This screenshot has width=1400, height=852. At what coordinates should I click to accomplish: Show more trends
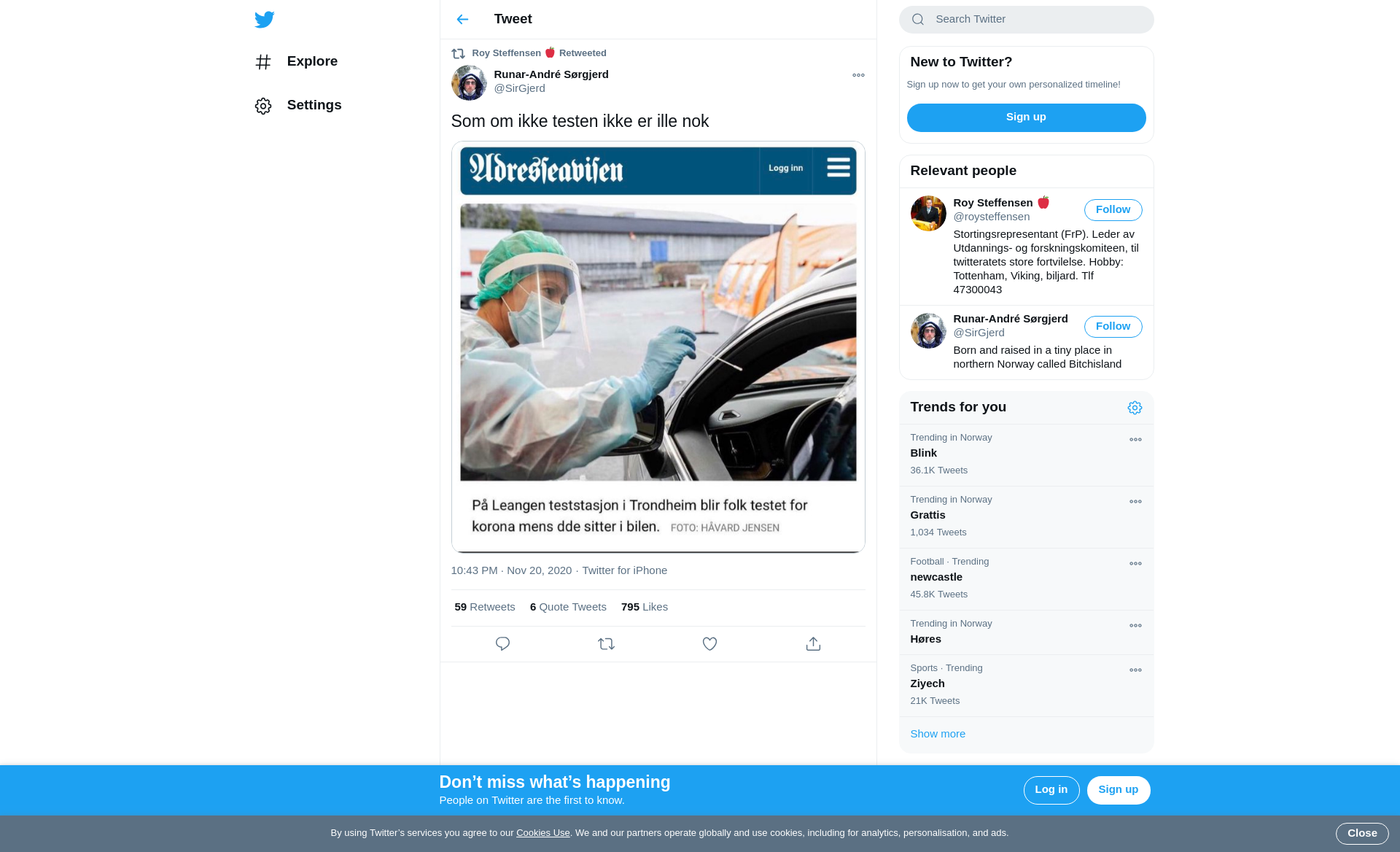[938, 734]
